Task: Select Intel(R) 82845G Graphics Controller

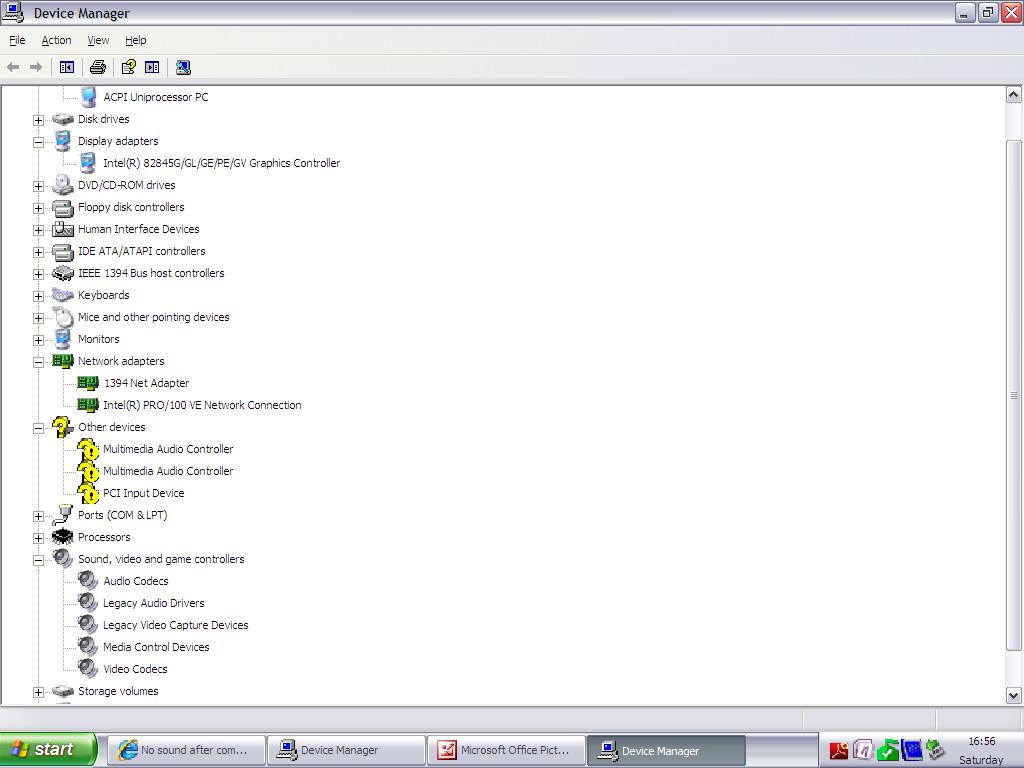Action: coord(221,163)
